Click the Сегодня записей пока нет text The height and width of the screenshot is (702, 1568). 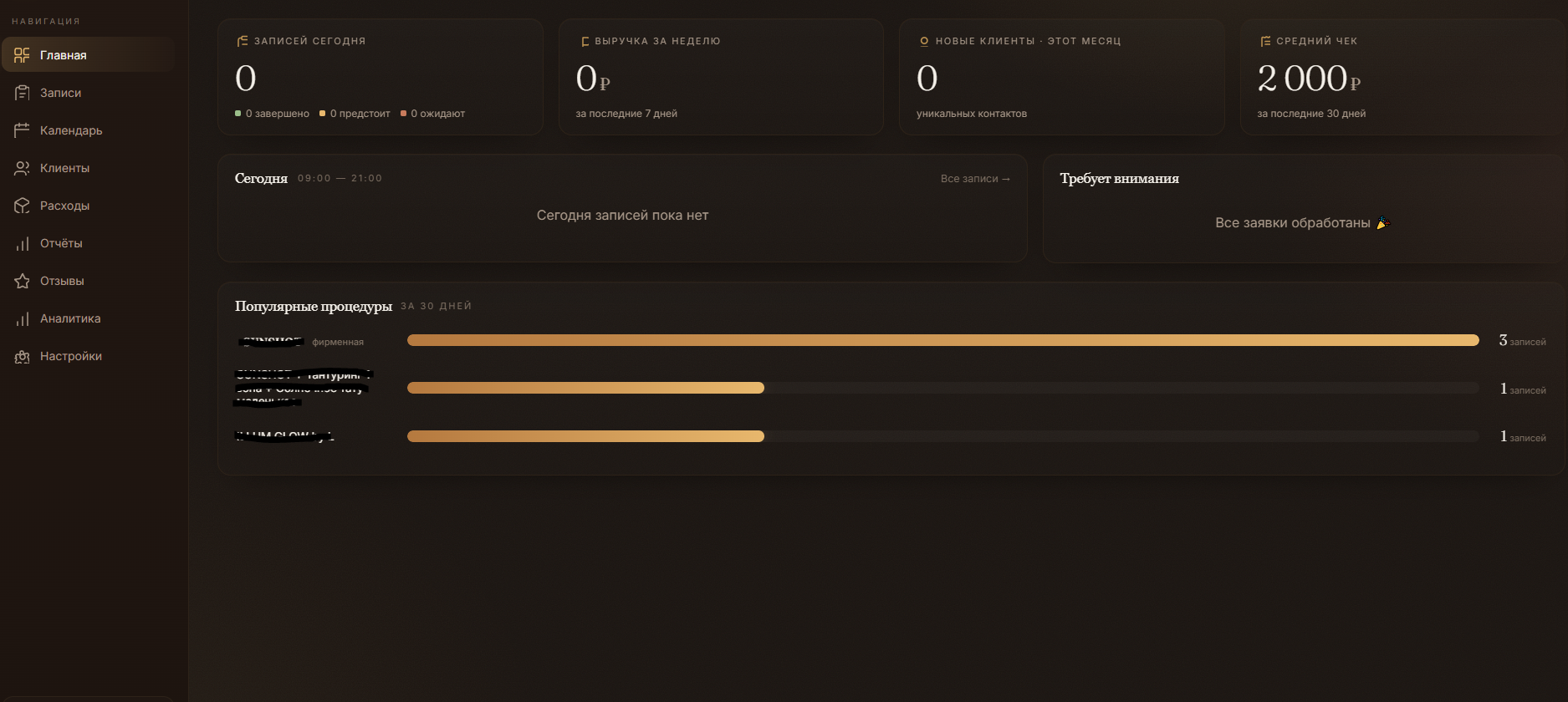coord(622,216)
